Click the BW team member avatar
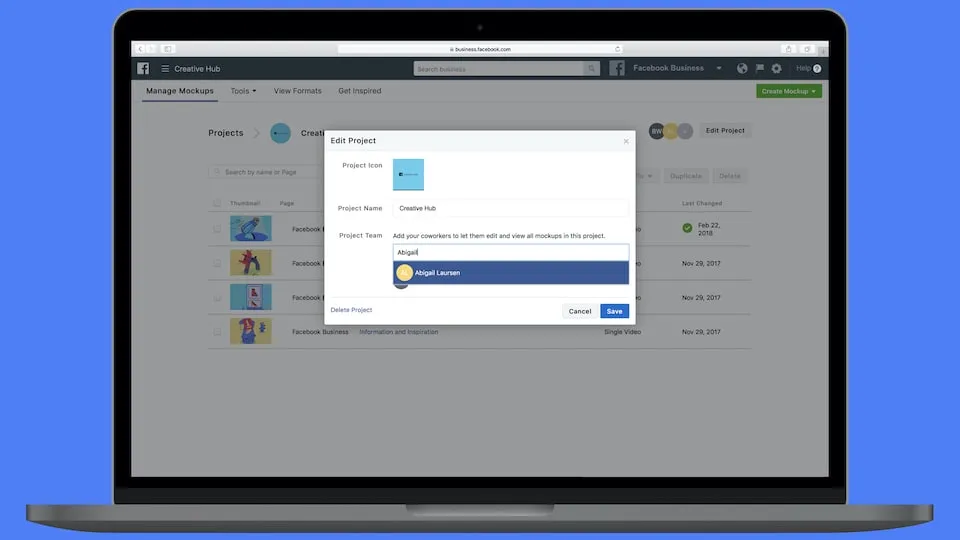960x540 pixels. pos(656,130)
